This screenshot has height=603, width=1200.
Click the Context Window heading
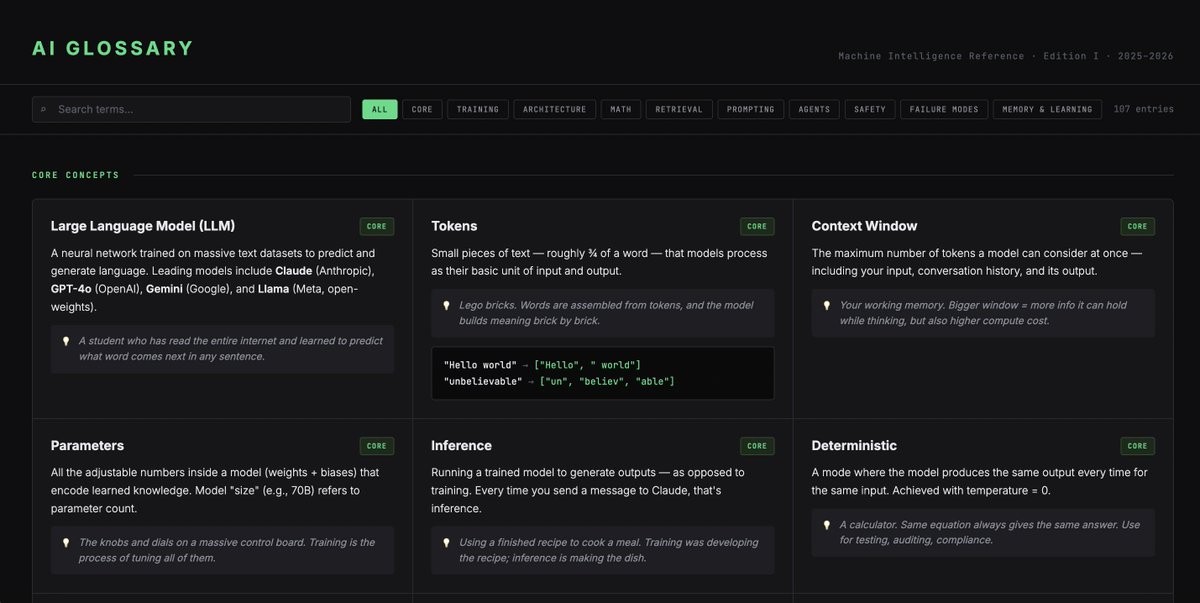tap(864, 226)
